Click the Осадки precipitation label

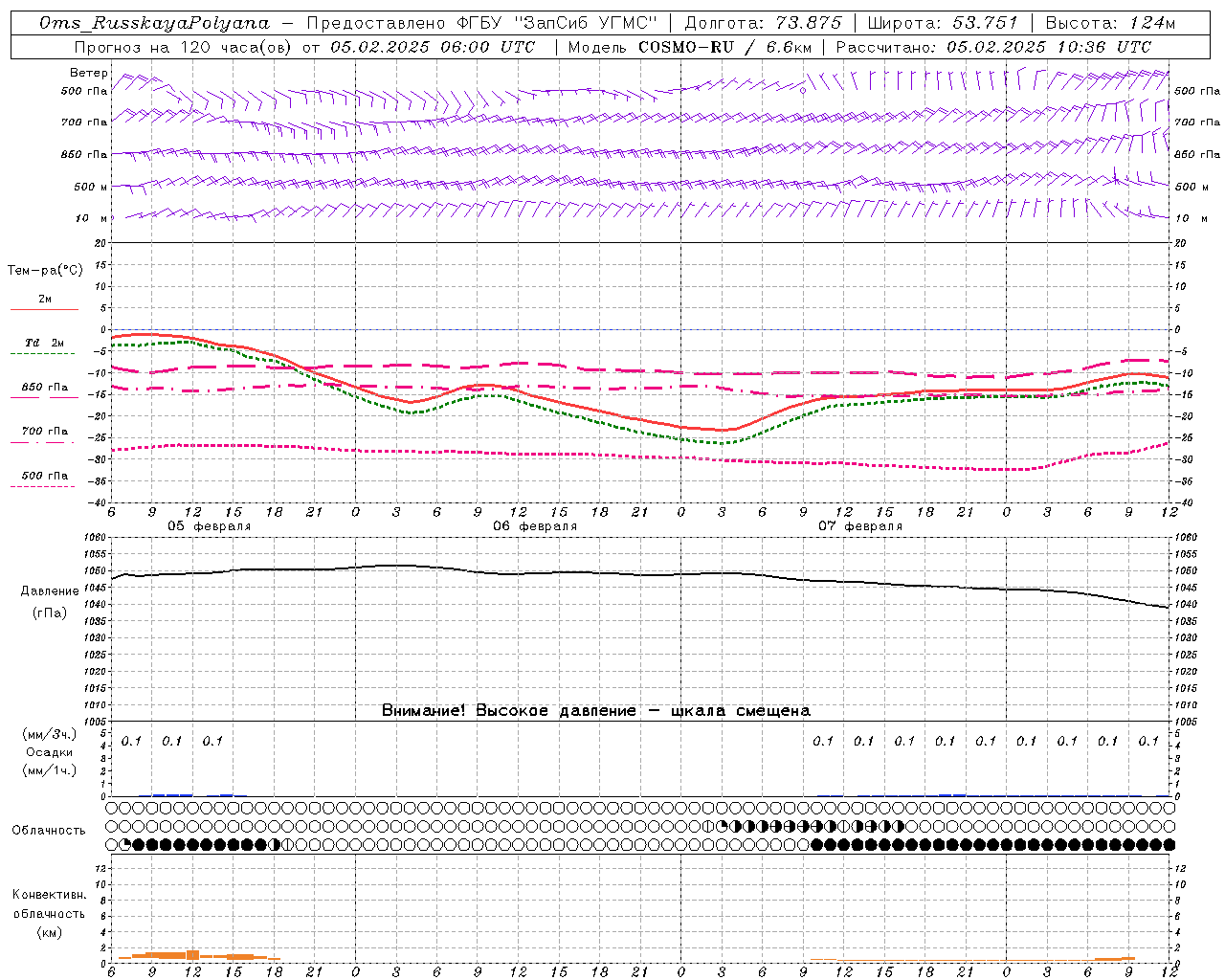[50, 752]
